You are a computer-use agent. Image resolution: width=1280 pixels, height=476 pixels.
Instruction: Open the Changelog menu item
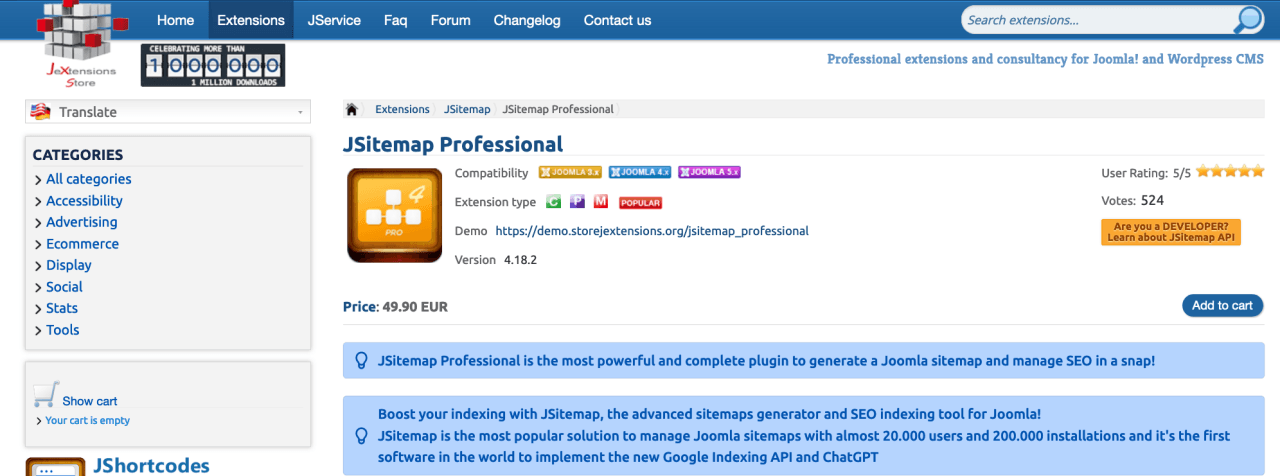pyautogui.click(x=527, y=20)
